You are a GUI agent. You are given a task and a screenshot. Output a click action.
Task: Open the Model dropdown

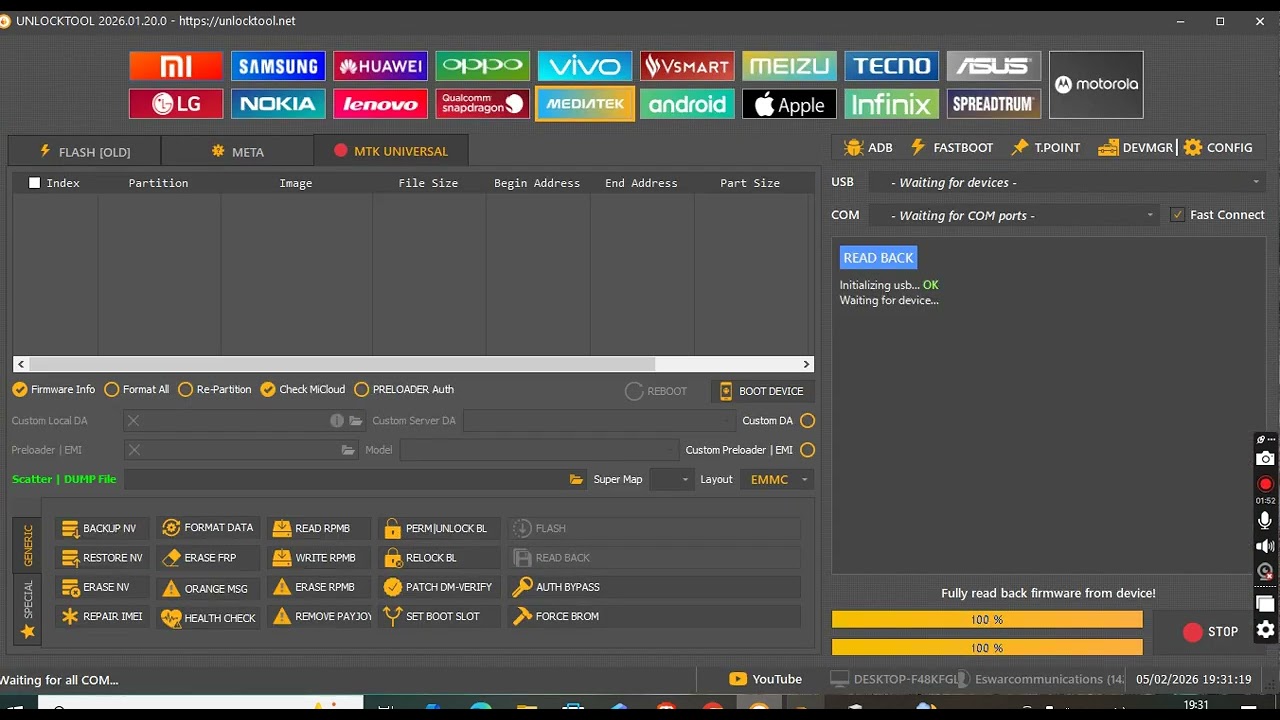(539, 450)
